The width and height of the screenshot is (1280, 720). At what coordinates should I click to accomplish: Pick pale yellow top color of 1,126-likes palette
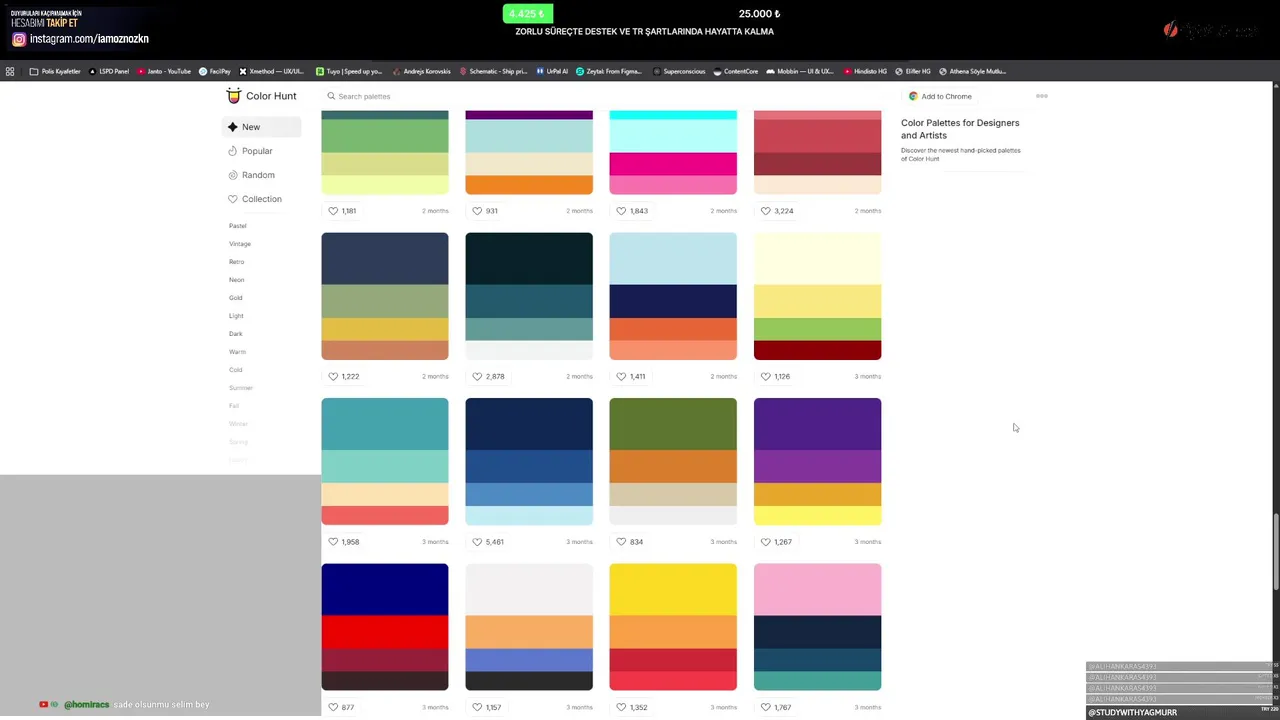[x=817, y=258]
